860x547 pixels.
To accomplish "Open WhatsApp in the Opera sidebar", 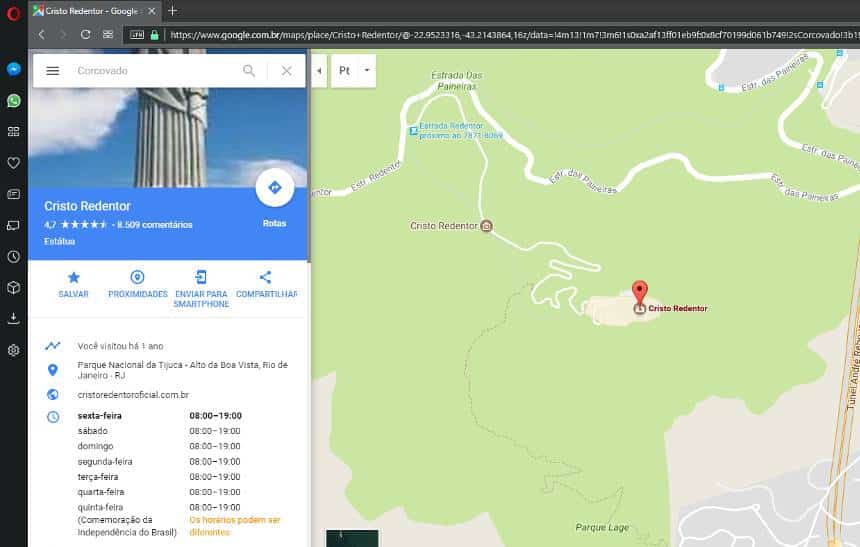I will 14,101.
